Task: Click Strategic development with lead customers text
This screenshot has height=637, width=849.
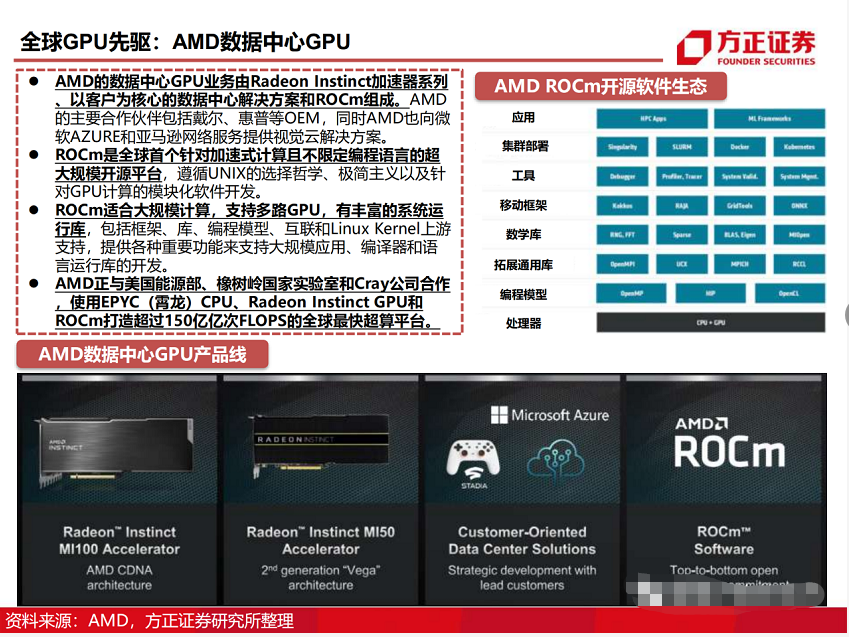Action: tap(522, 577)
